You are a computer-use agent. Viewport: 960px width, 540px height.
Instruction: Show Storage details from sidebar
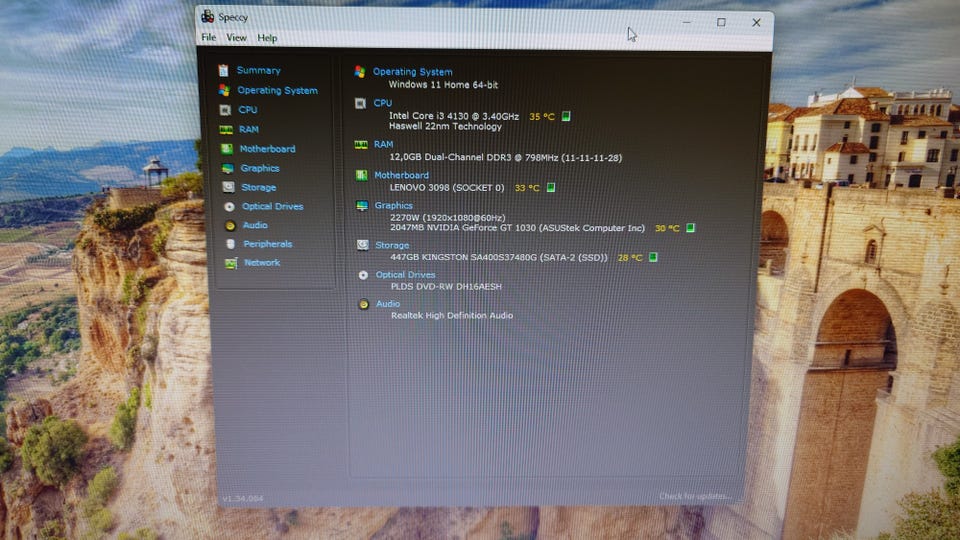[258, 187]
